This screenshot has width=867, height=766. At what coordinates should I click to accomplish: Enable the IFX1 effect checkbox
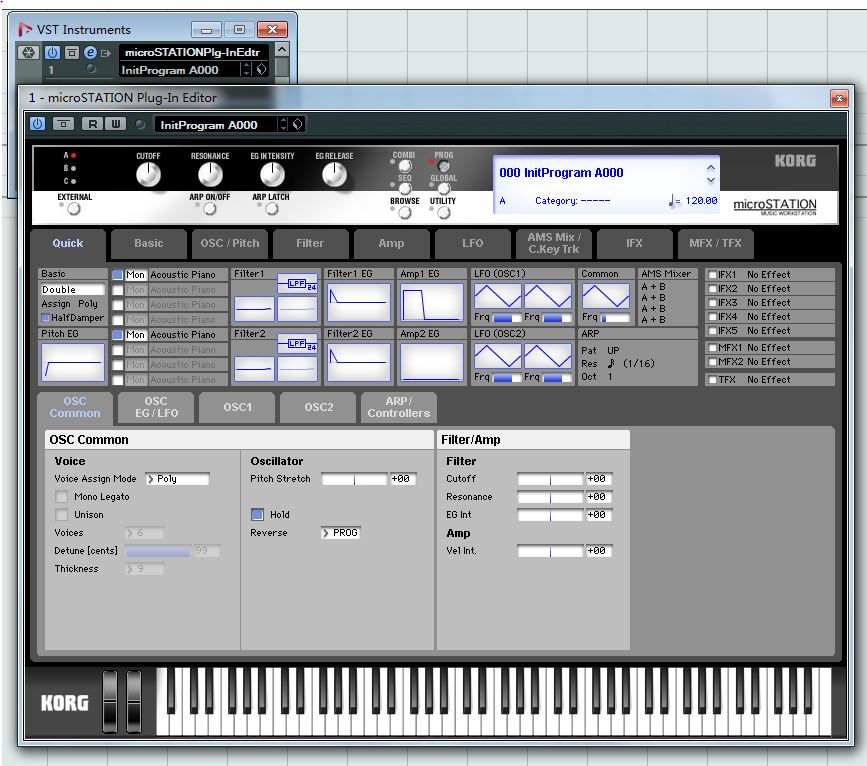713,275
